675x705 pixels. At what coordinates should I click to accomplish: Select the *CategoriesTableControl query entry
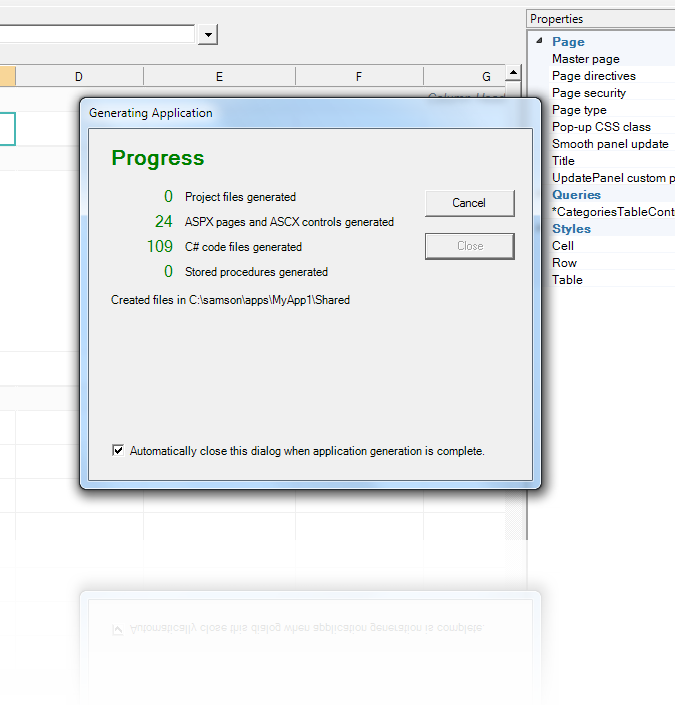click(x=612, y=212)
